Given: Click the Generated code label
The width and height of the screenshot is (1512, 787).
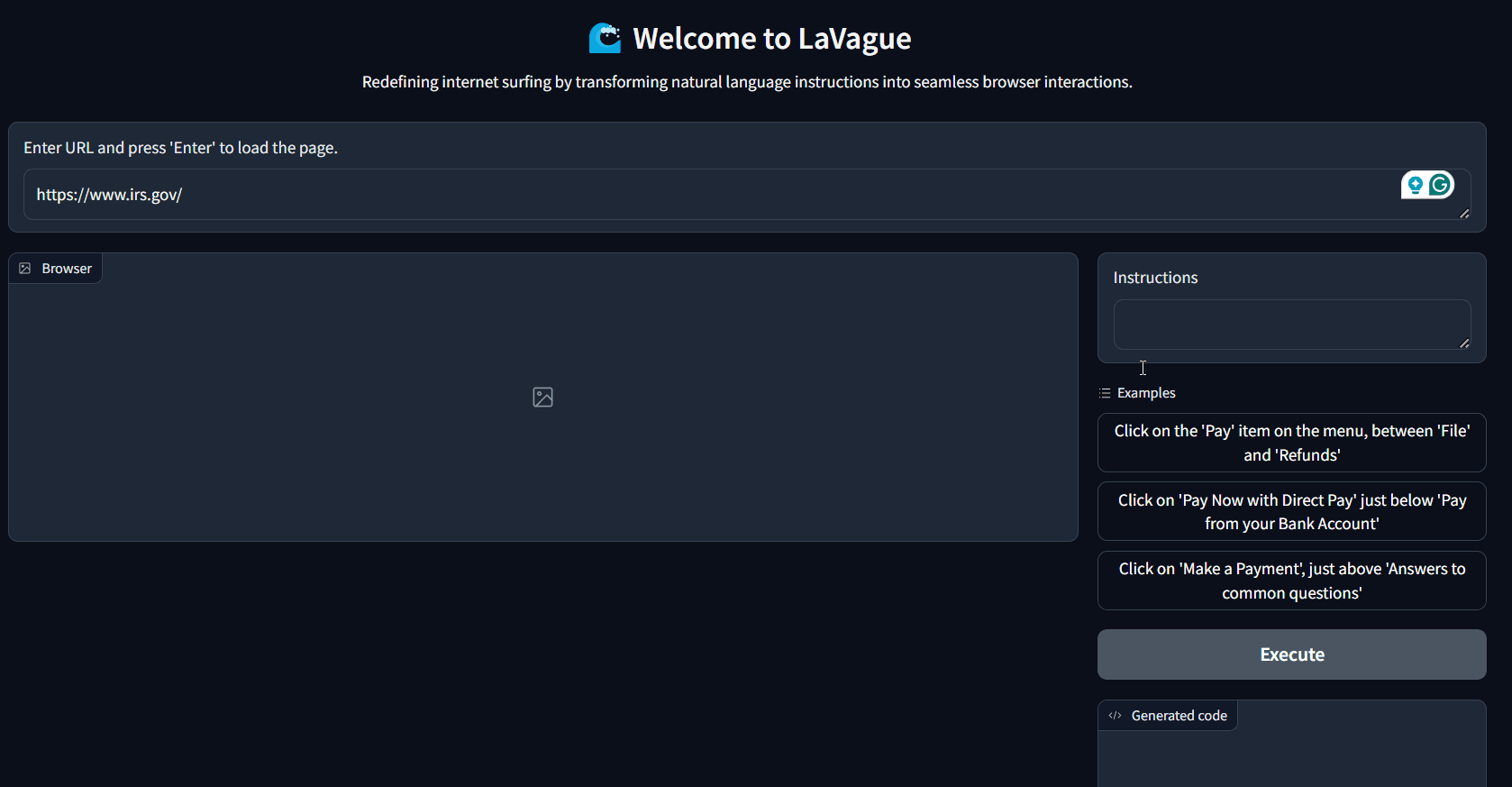Looking at the screenshot, I should pos(1168,716).
